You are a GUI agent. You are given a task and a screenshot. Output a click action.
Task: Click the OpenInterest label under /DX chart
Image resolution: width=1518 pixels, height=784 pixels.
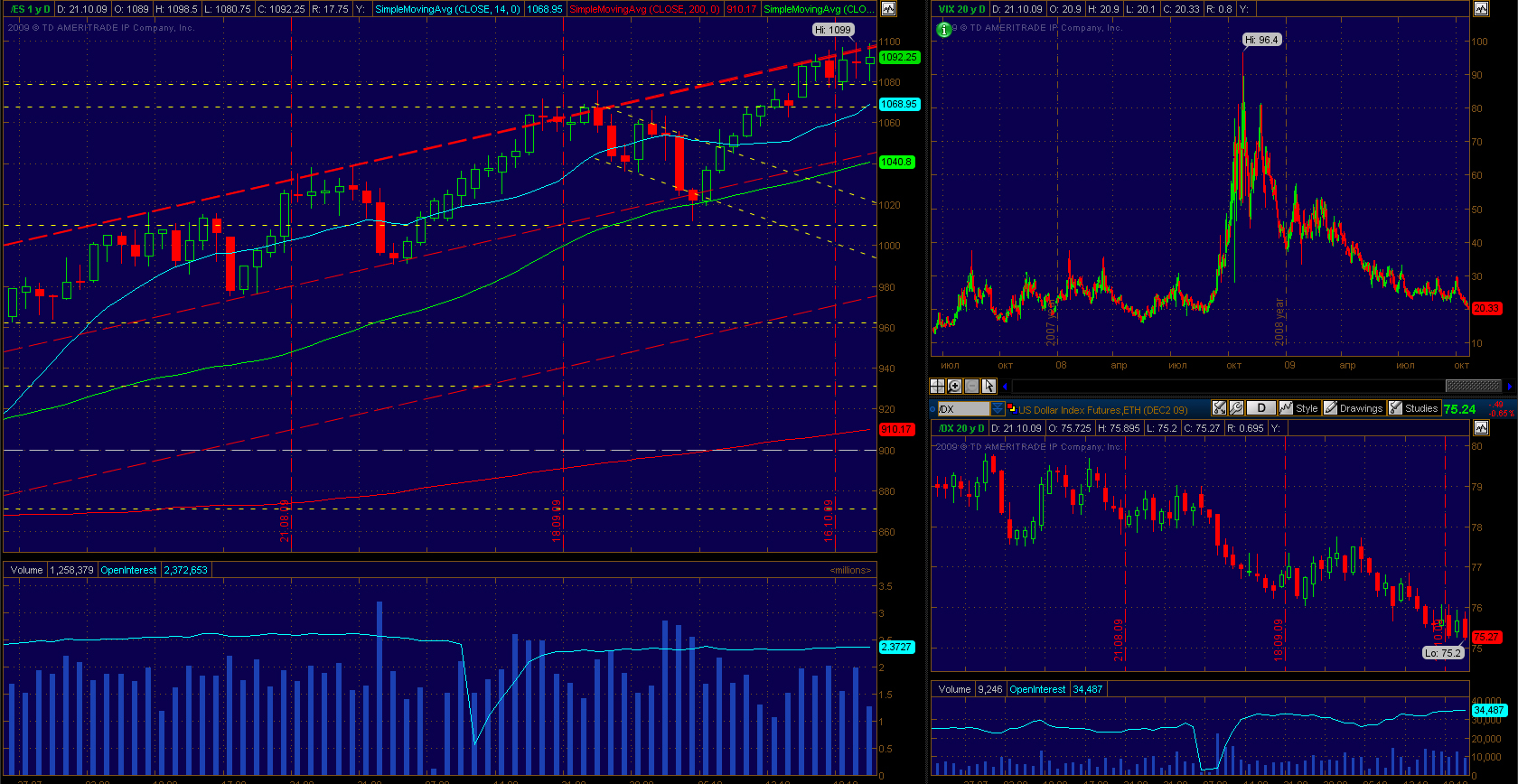point(1037,689)
